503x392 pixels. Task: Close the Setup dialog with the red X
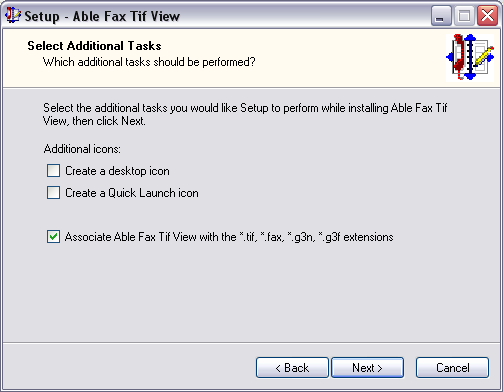pyautogui.click(x=487, y=16)
